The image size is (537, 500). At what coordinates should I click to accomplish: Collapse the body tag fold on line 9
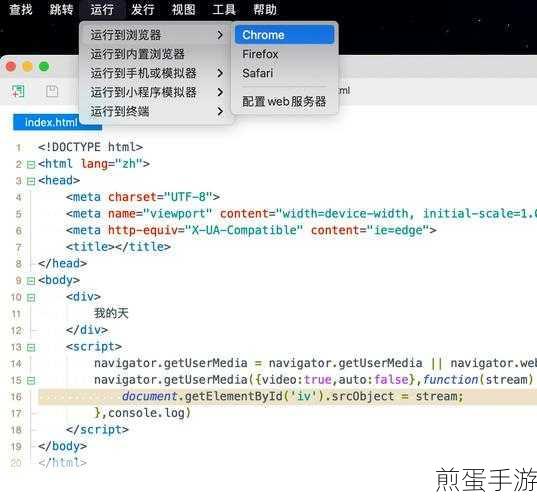coord(31,281)
